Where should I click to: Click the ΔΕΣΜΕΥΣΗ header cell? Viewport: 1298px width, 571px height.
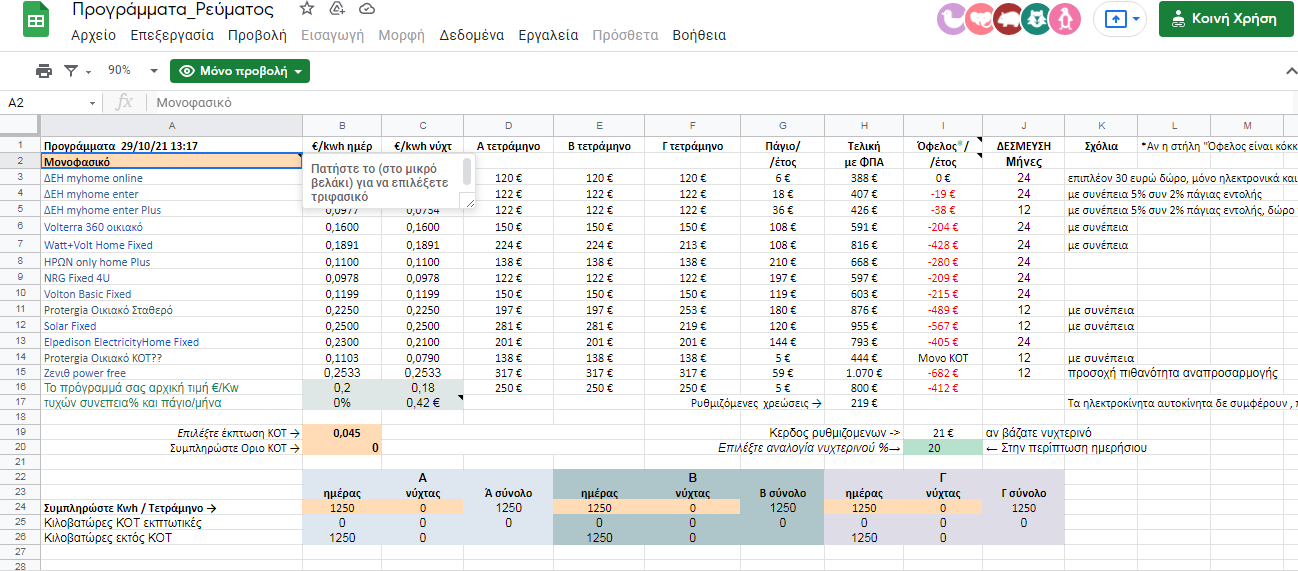point(1023,146)
